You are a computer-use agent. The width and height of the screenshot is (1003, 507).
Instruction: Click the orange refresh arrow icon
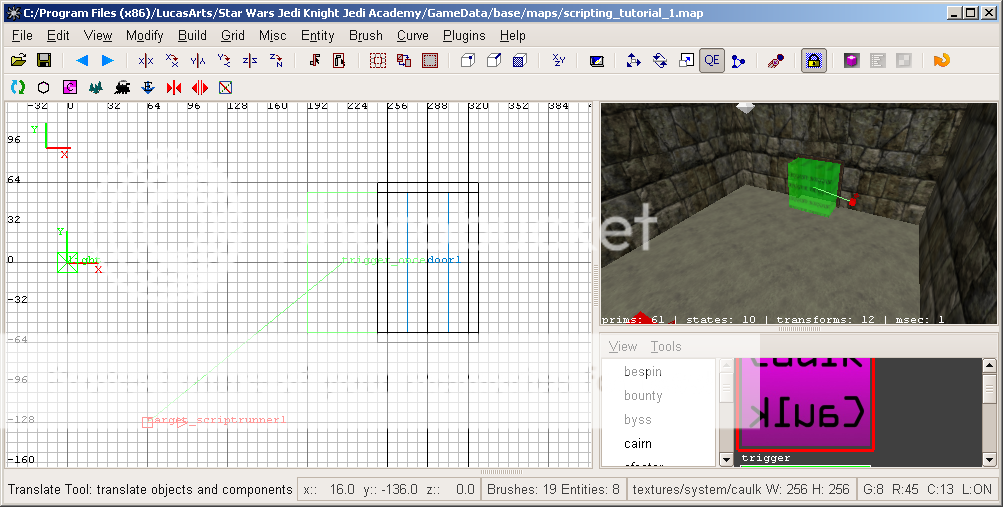(x=940, y=61)
